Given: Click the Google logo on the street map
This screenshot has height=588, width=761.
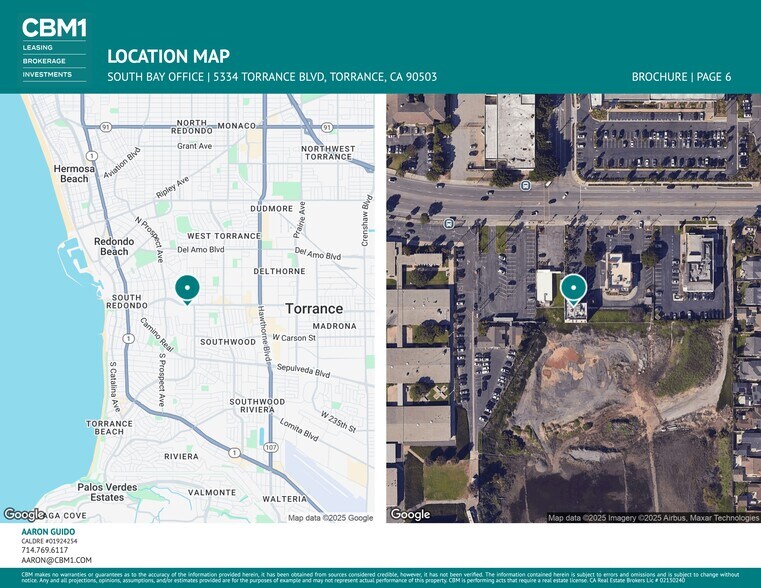Looking at the screenshot, I should [x=25, y=514].
